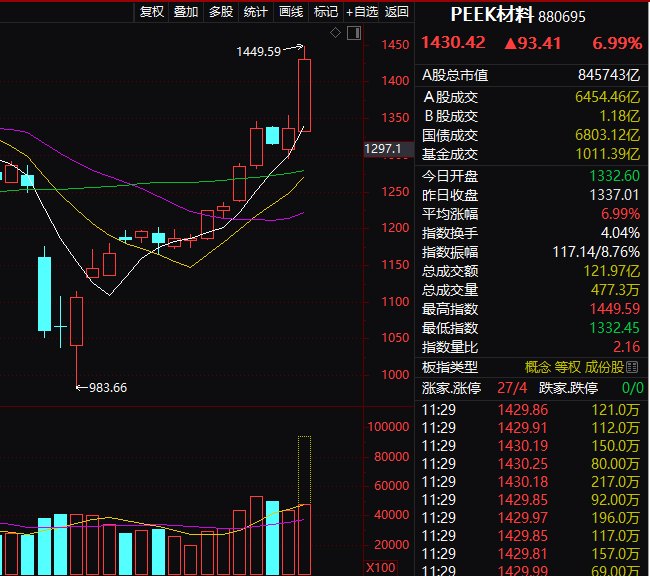Image resolution: width=650 pixels, height=576 pixels.
Task: Click the 总成交量 value 477.3万
Action: [615, 290]
